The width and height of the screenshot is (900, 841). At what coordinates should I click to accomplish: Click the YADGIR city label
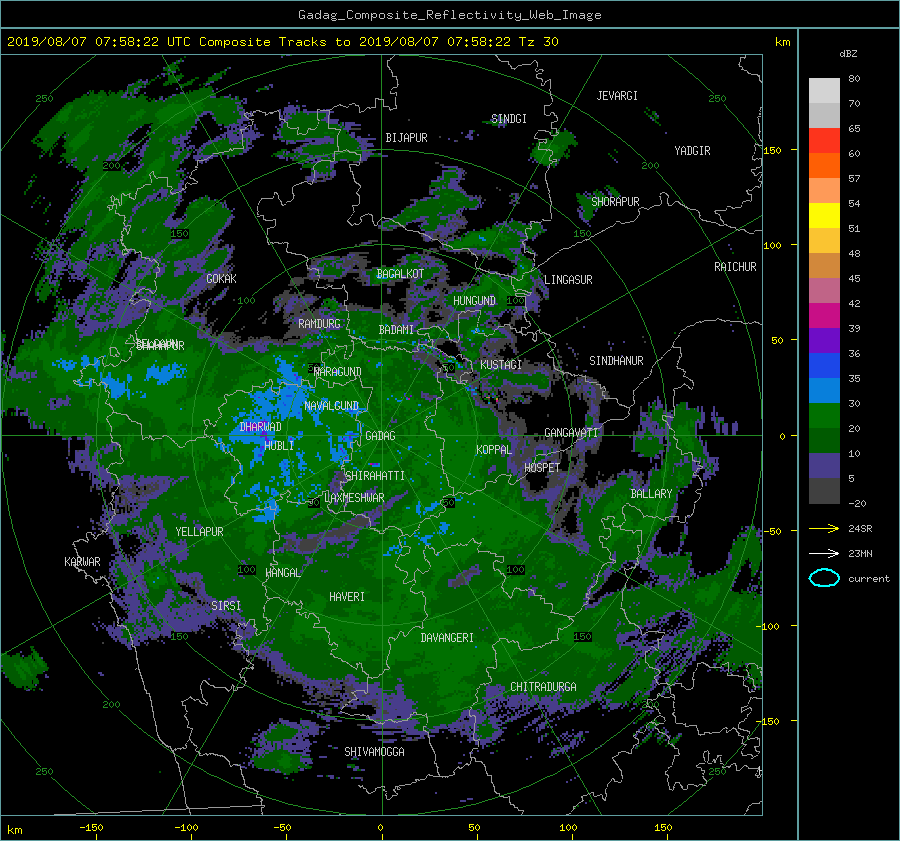(692, 151)
